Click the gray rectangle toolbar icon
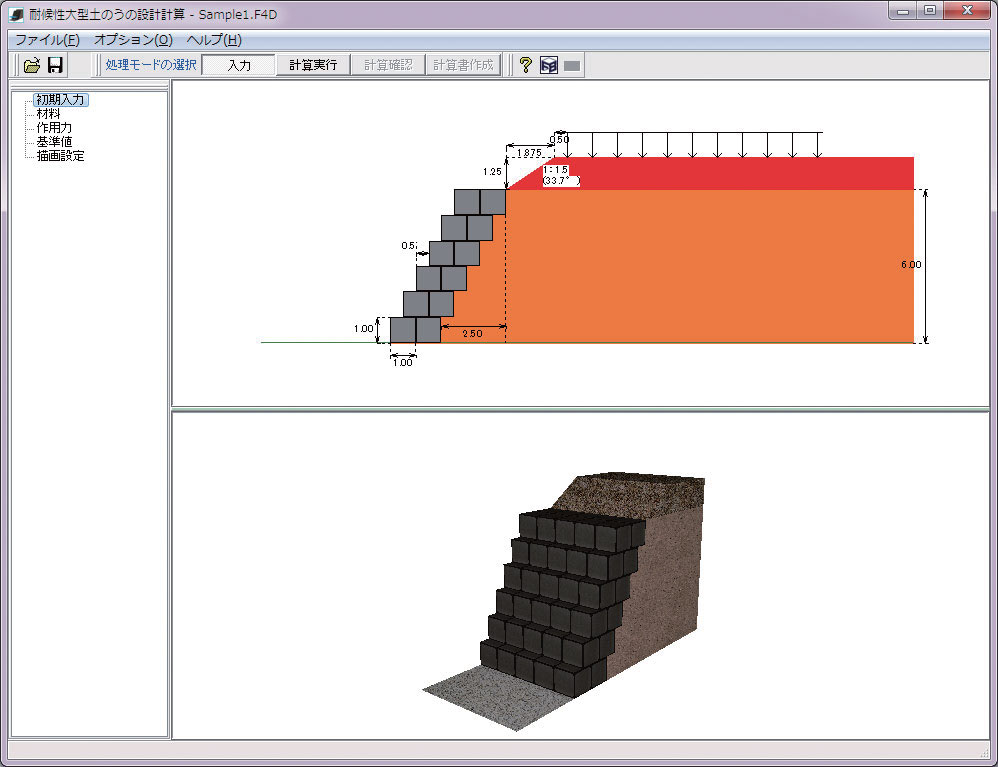This screenshot has height=767, width=998. (x=572, y=66)
